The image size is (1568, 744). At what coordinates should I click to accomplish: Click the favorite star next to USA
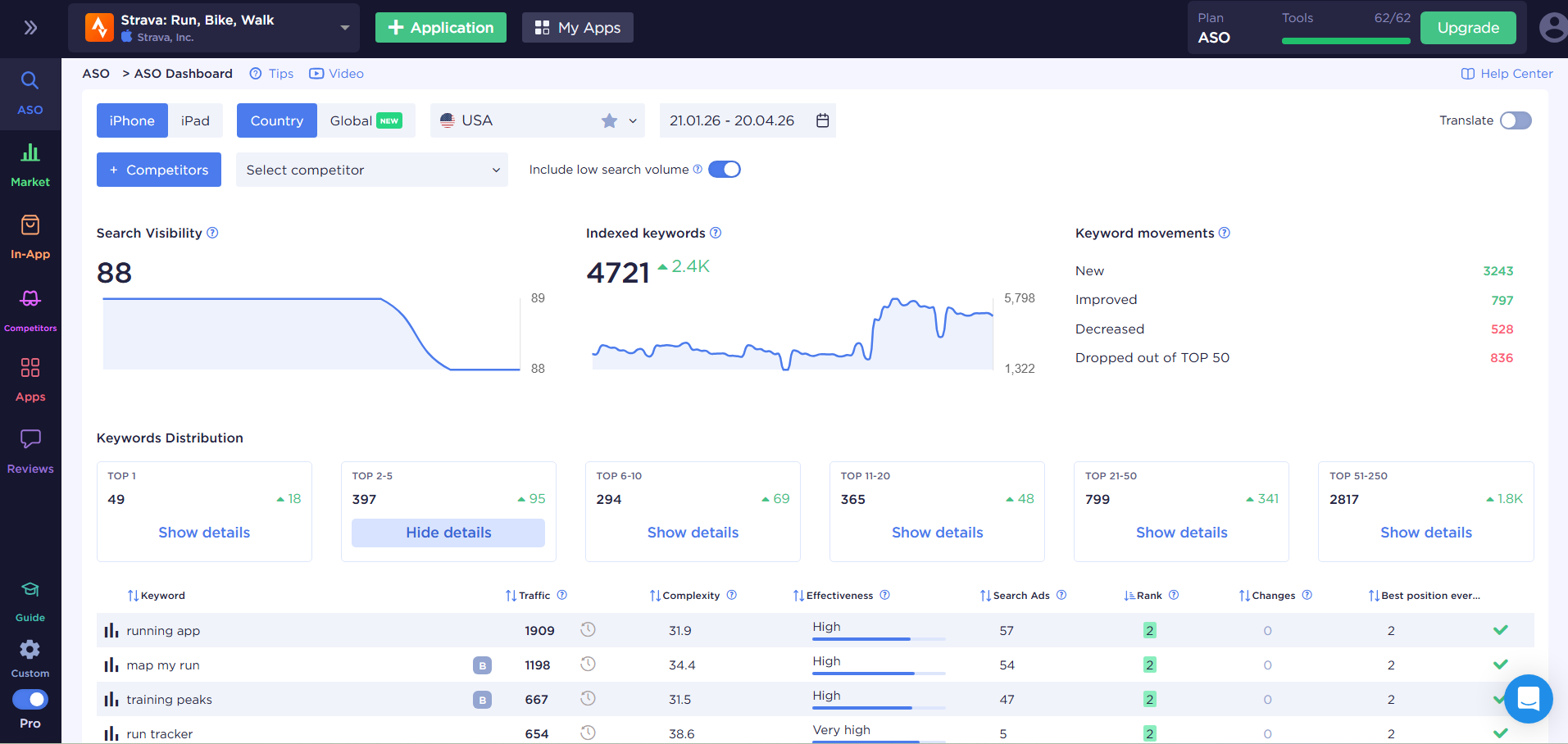click(x=609, y=121)
